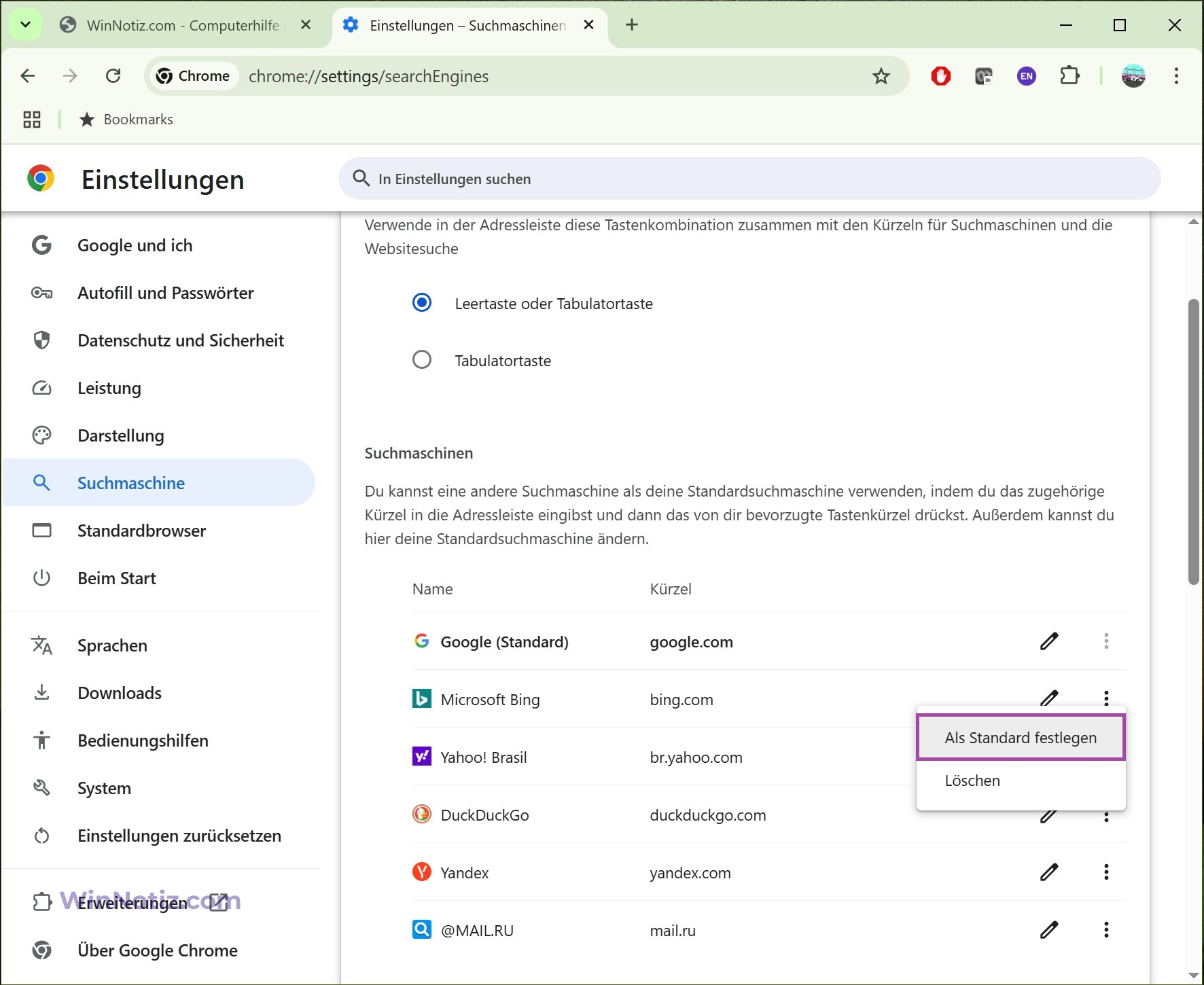Open the profile avatar menu
This screenshot has height=985, width=1204.
coord(1133,76)
